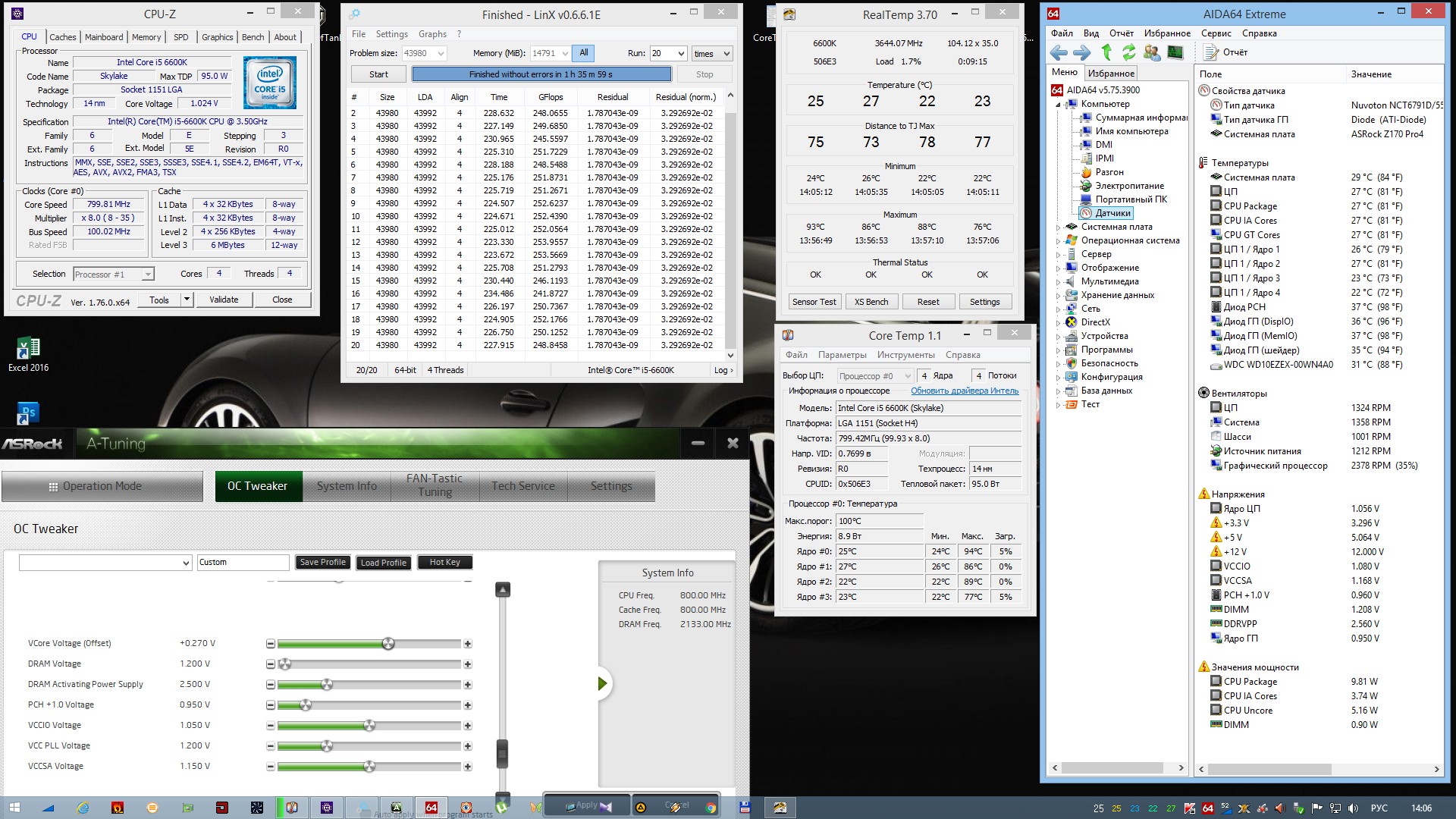Open AIDA64 users icon in toolbar
This screenshot has width=1456, height=819.
pos(1152,52)
